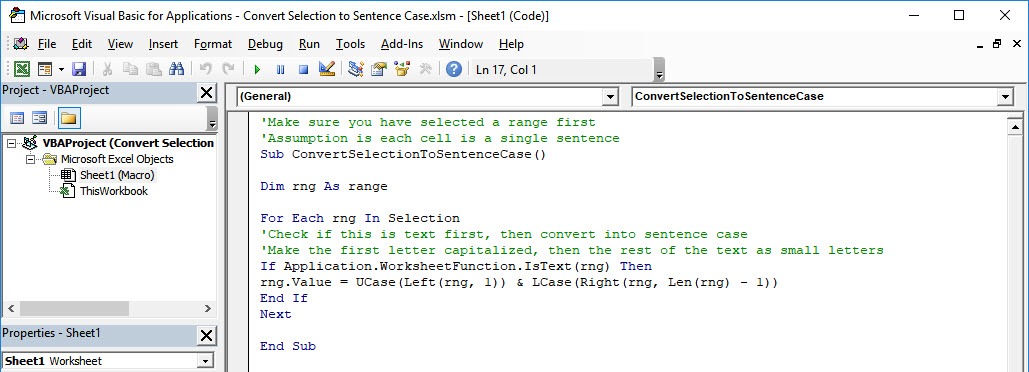1029x372 pixels.
Task: Close the Properties - Sheet1 panel
Action: [206, 336]
